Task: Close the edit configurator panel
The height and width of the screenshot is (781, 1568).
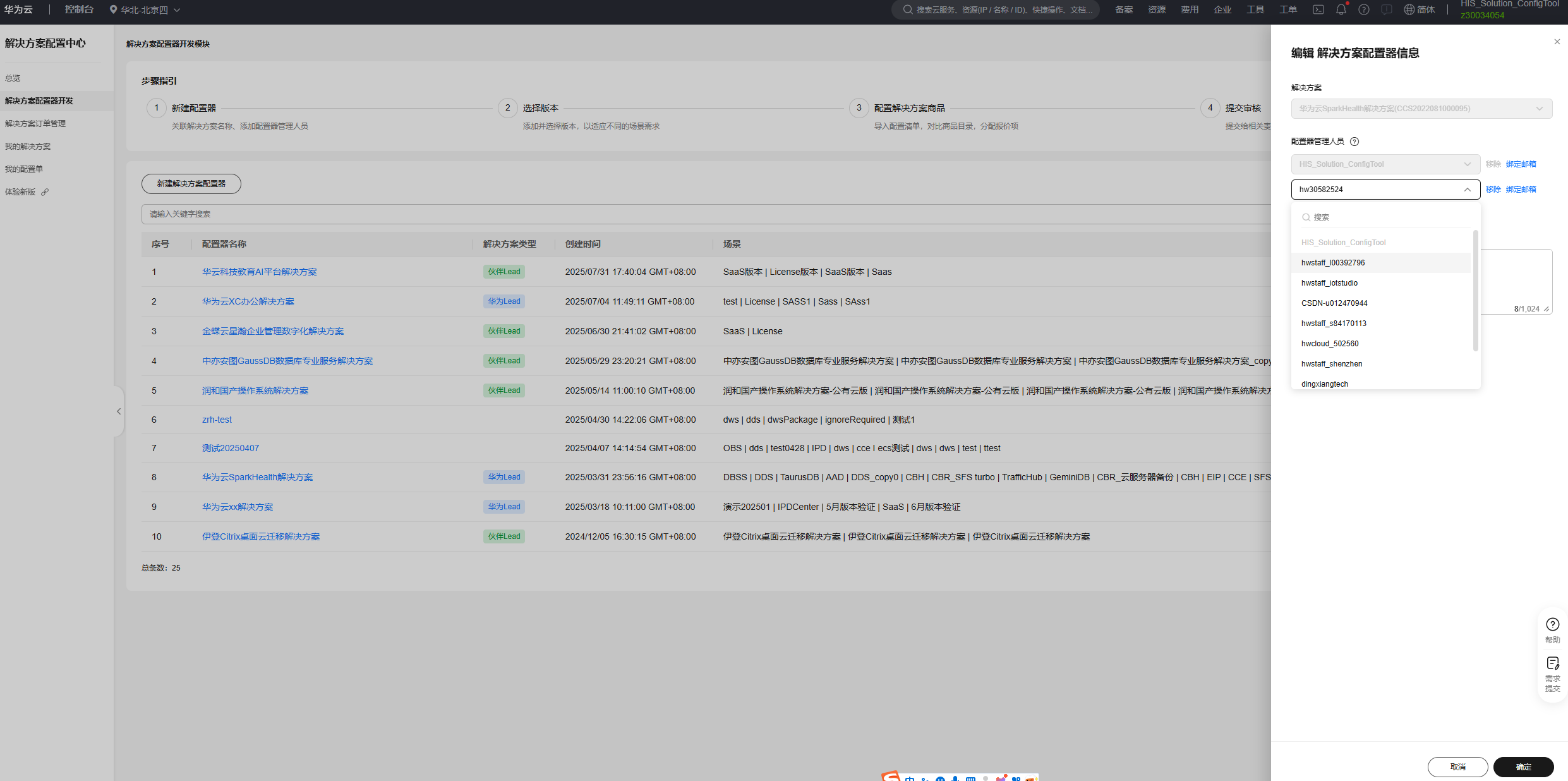Action: coord(1557,42)
